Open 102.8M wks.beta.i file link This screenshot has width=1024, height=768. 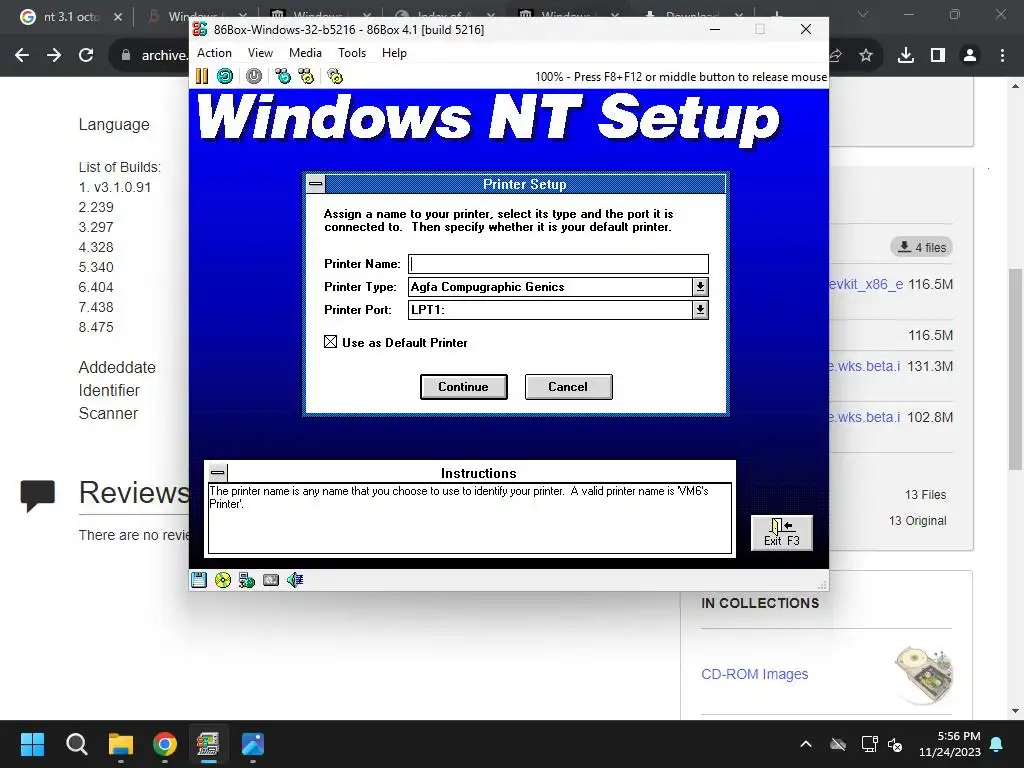pos(865,417)
